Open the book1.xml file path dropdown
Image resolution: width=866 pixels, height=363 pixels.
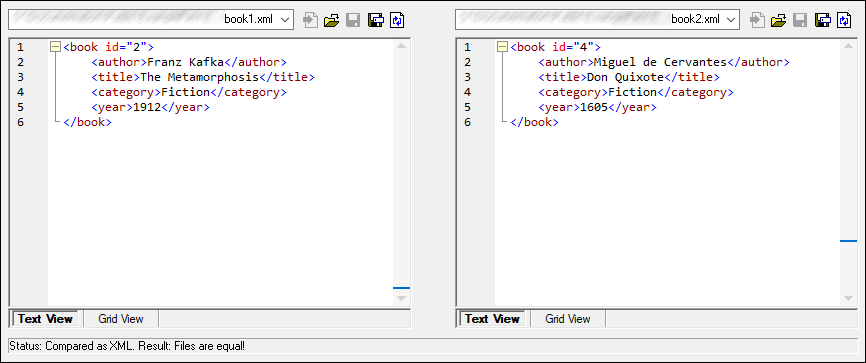click(x=285, y=20)
